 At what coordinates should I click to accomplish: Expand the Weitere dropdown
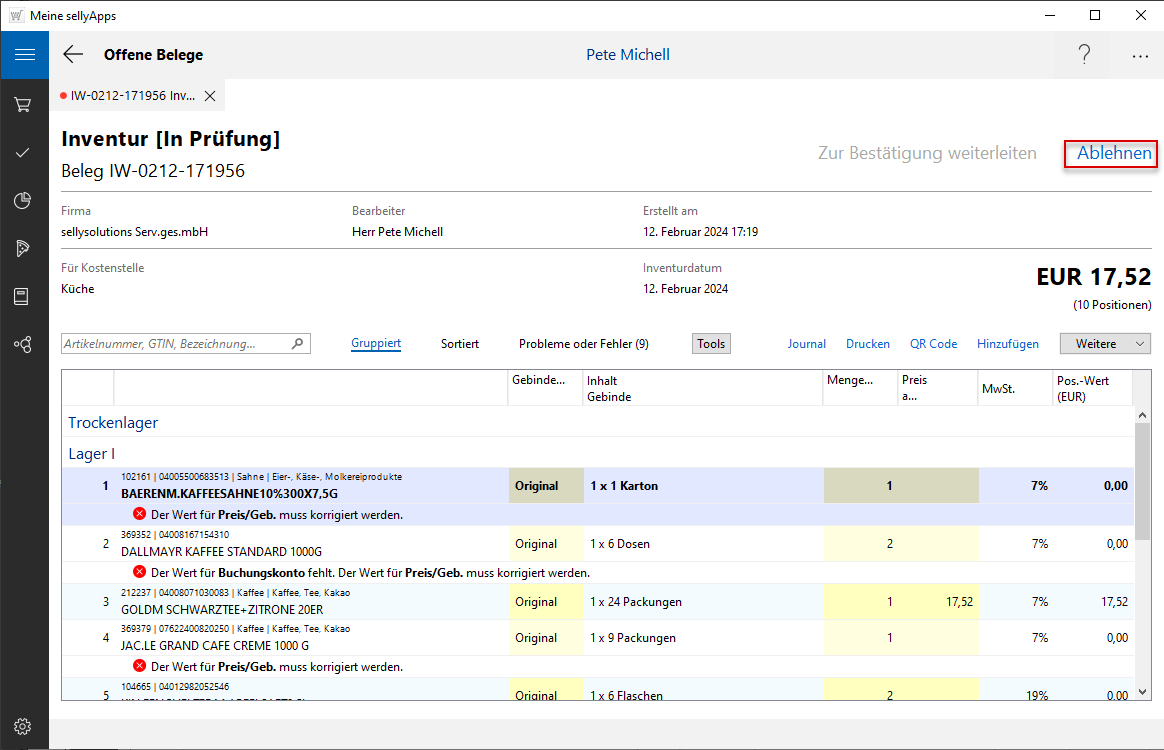1105,344
